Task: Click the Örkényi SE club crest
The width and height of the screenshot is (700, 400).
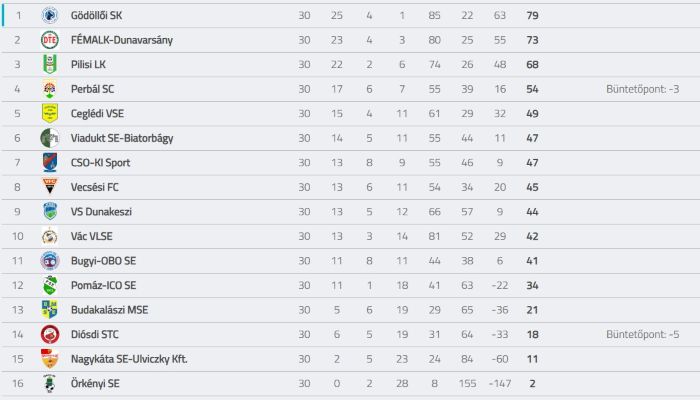Action: [x=50, y=383]
